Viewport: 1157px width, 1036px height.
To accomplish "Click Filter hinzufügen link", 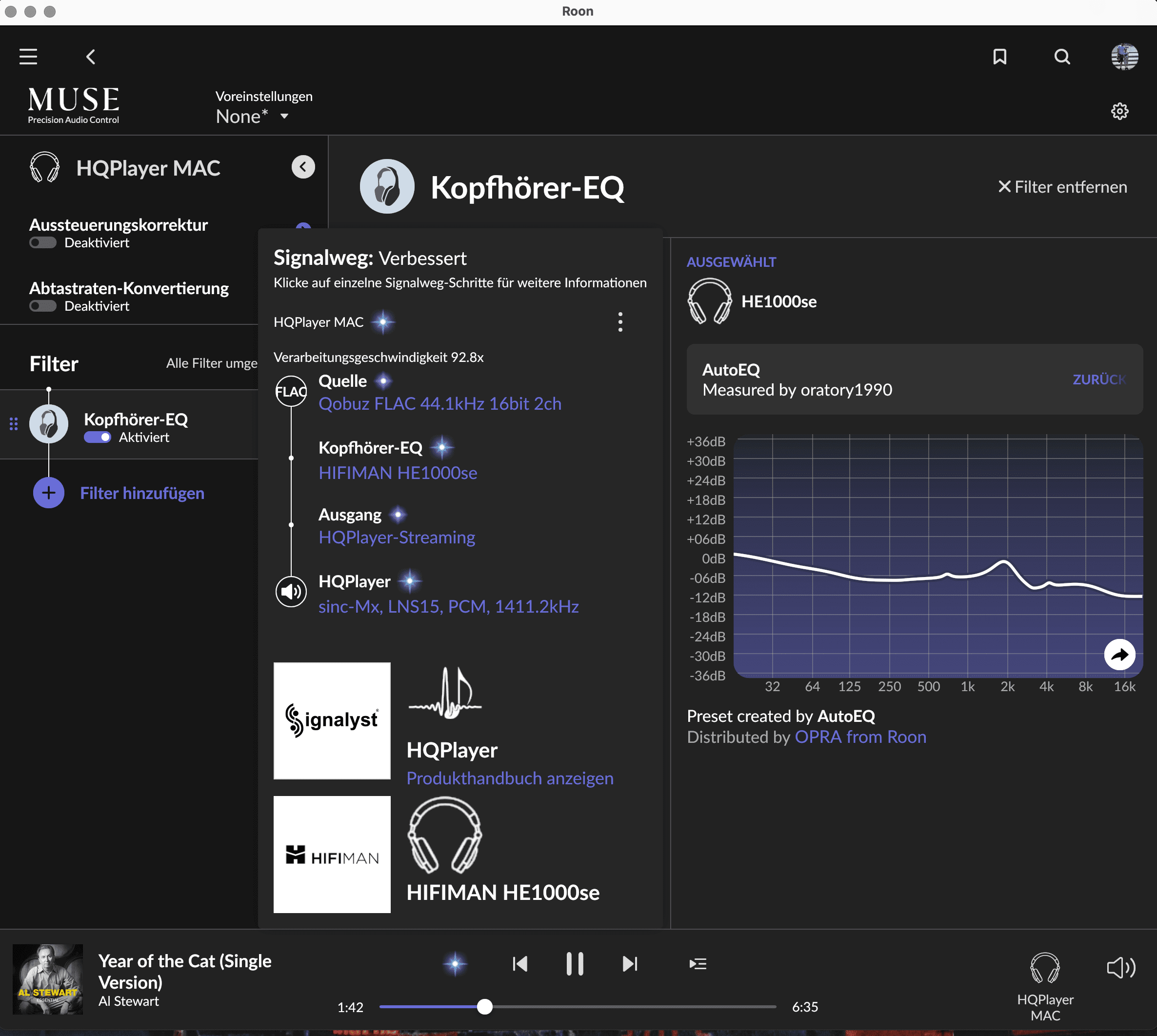I will [x=142, y=493].
